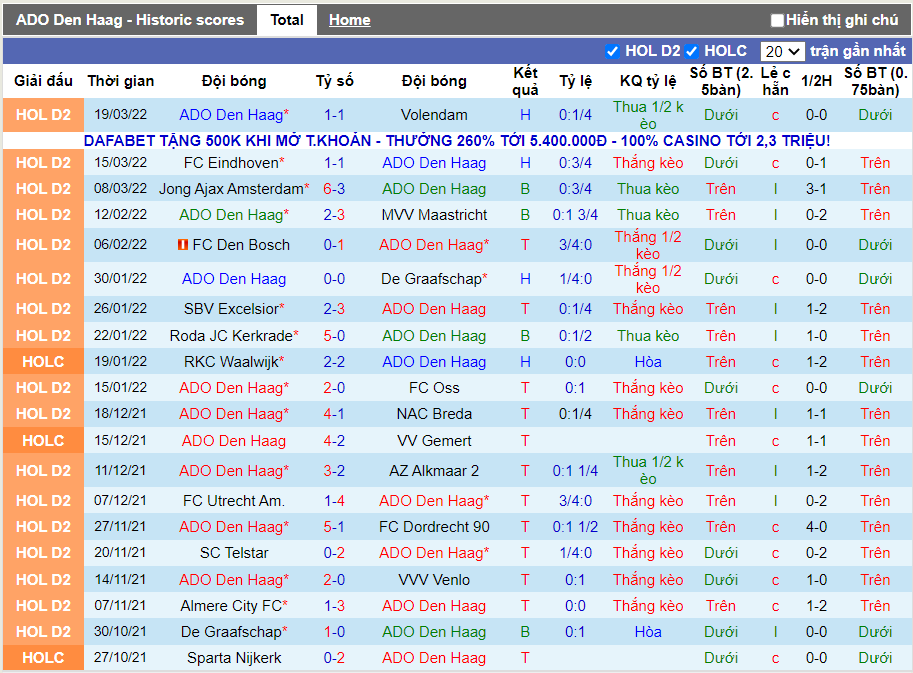Click the 2-3 score of MVV Maastricht match
The width and height of the screenshot is (913, 673).
click(x=334, y=215)
